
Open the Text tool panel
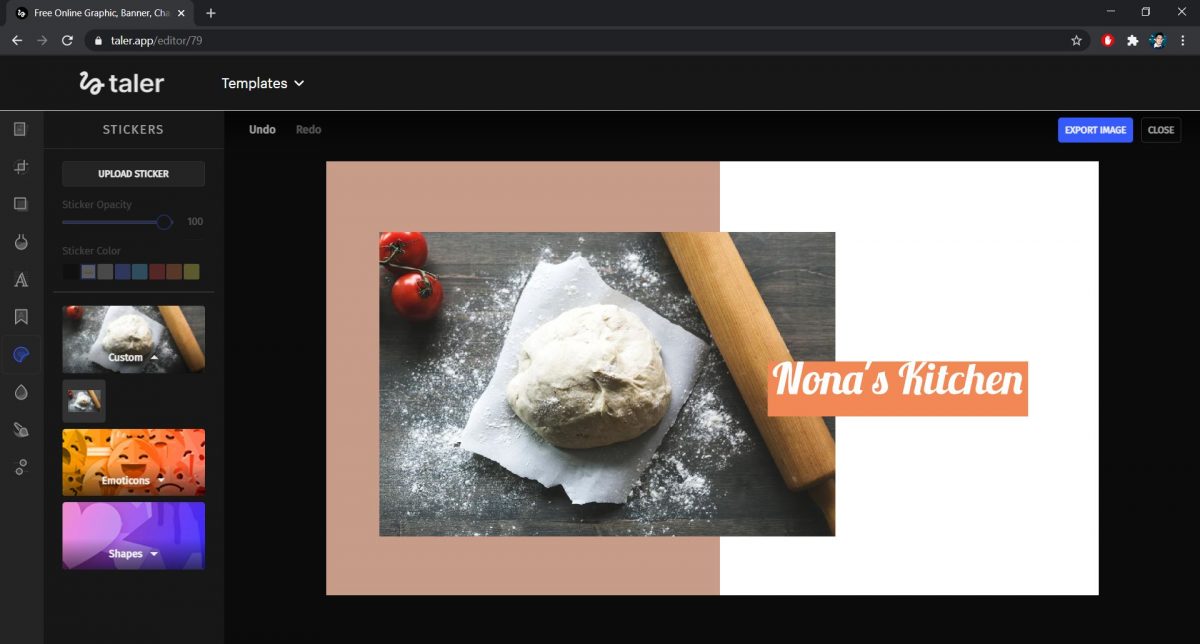21,279
